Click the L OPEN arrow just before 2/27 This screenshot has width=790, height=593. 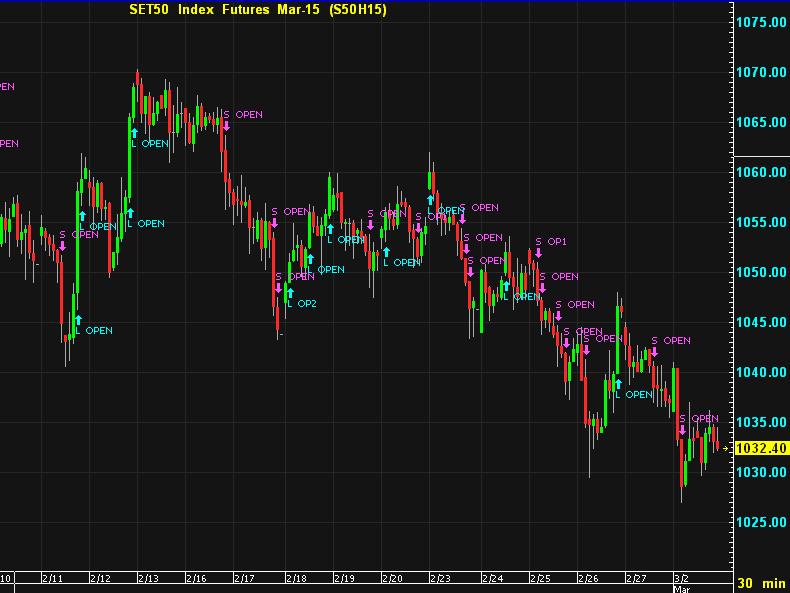point(617,383)
